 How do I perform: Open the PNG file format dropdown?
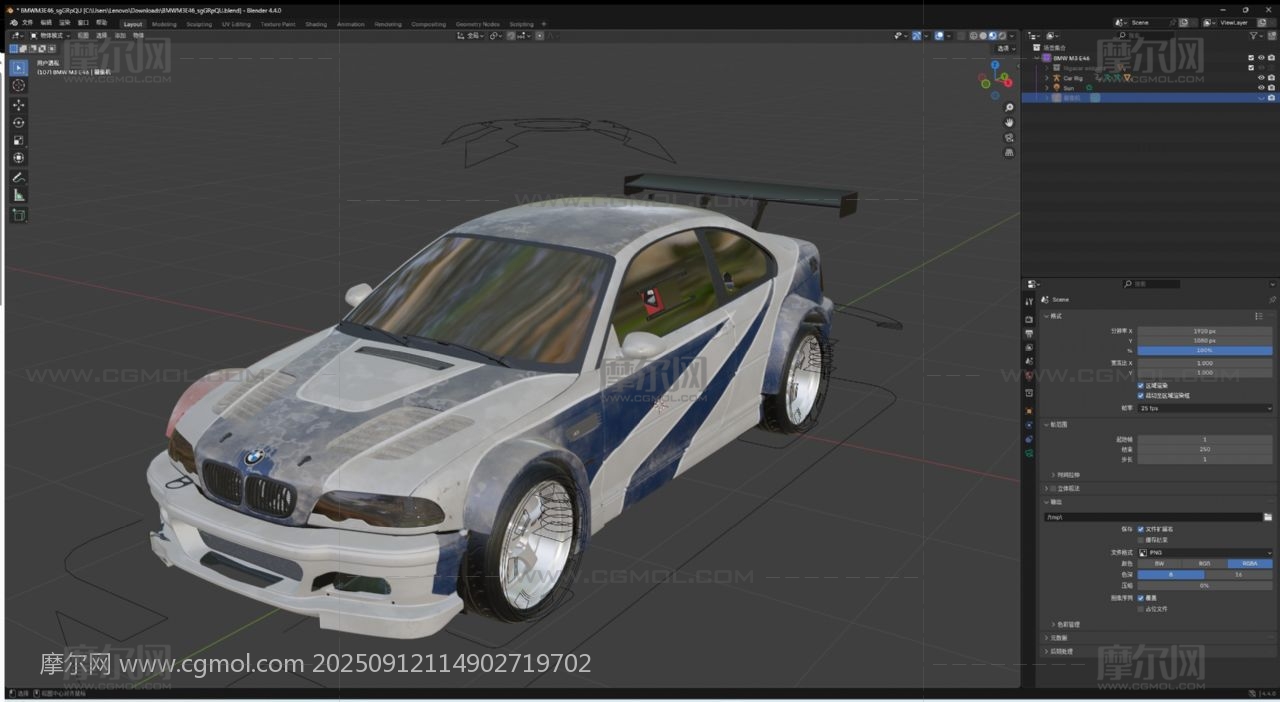click(x=1205, y=553)
